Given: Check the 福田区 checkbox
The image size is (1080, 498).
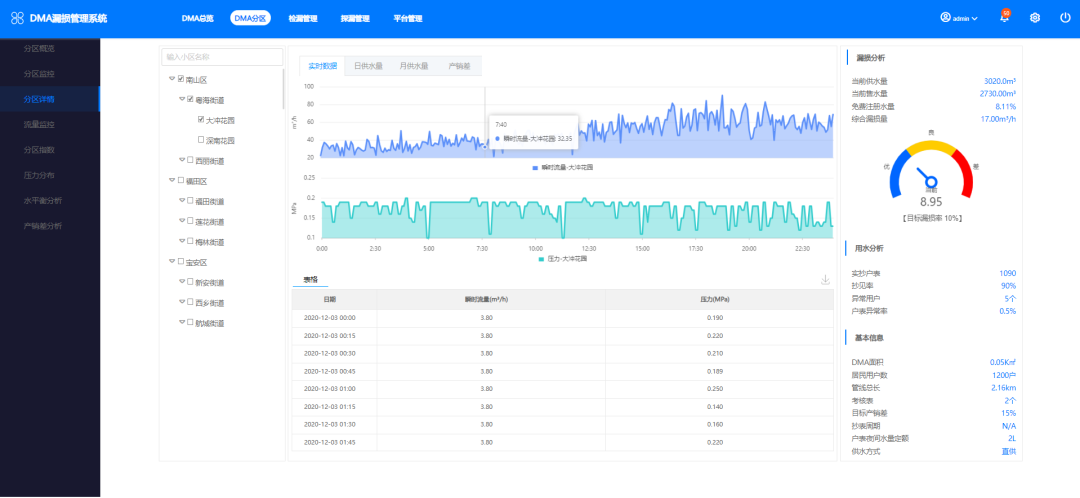Looking at the screenshot, I should pos(181,180).
